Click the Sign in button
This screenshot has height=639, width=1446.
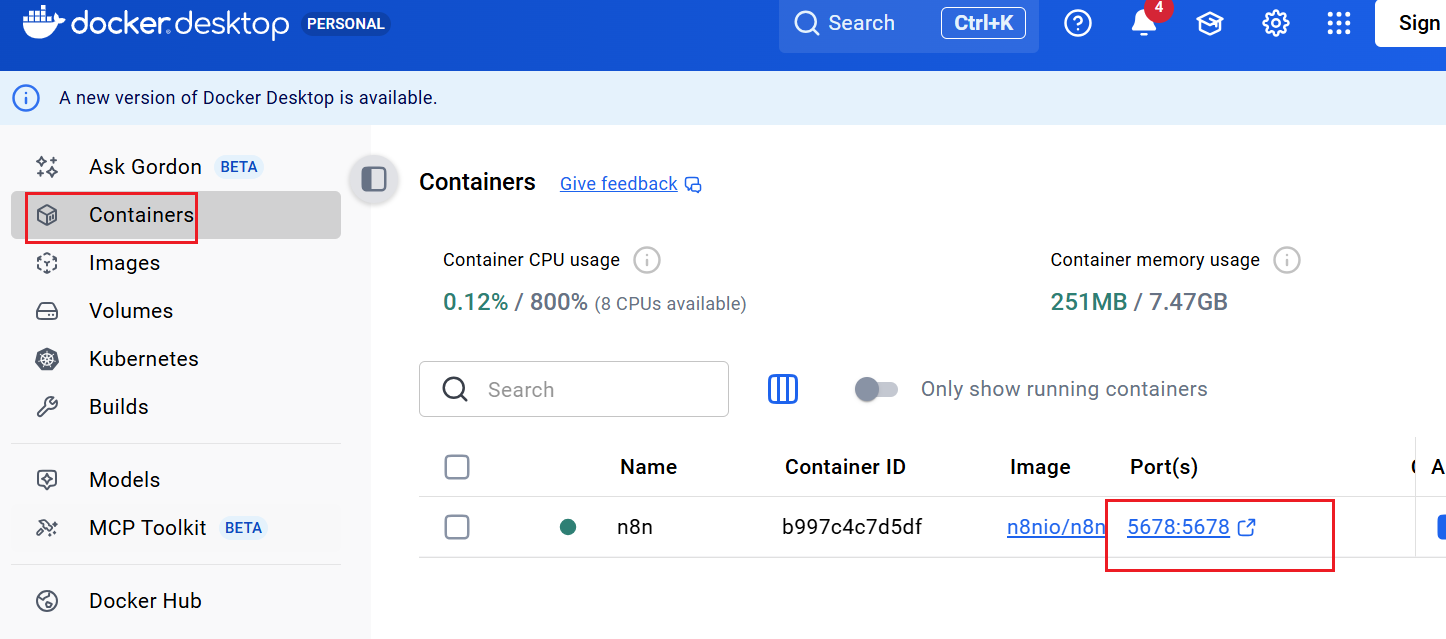point(1411,23)
